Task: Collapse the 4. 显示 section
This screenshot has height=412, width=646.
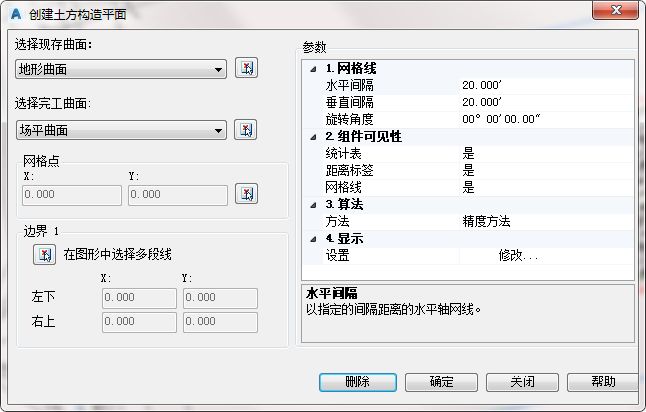Action: [313, 239]
